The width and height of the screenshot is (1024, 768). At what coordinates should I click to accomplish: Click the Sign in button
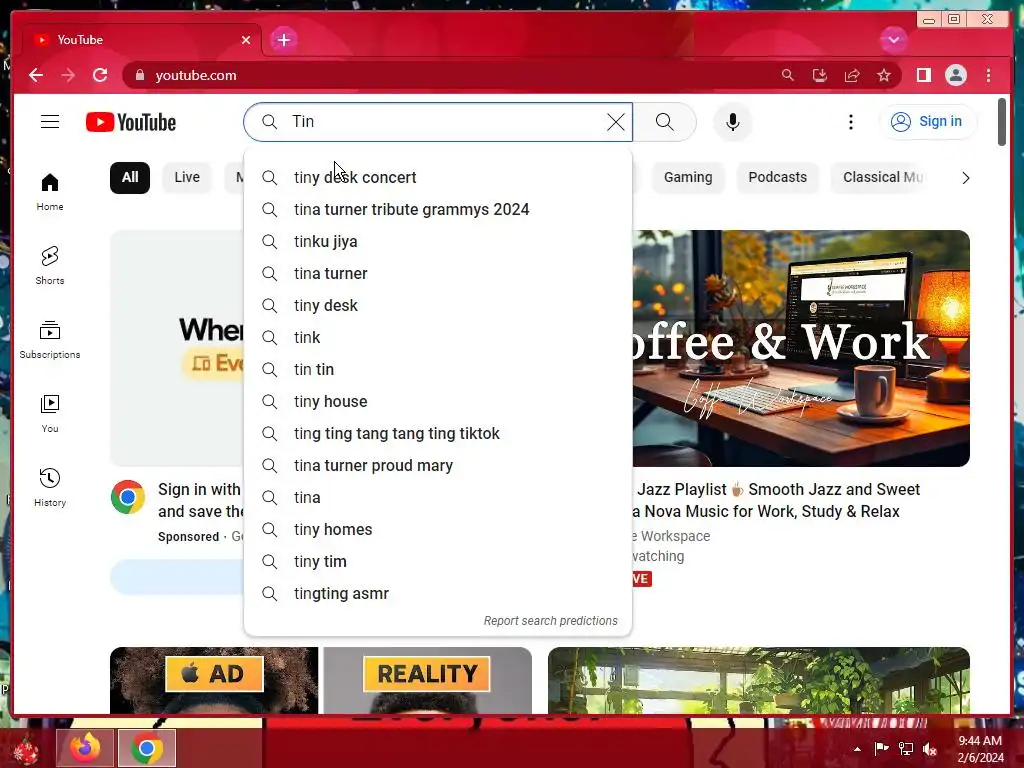928,121
